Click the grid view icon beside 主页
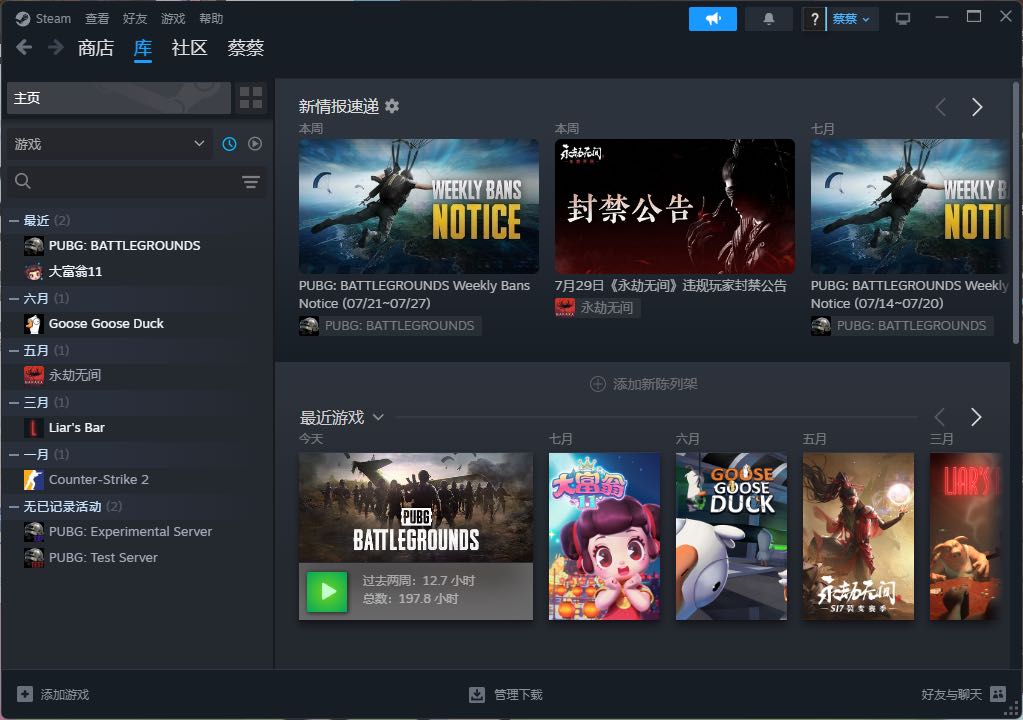Viewport: 1023px width, 720px height. pos(251,98)
